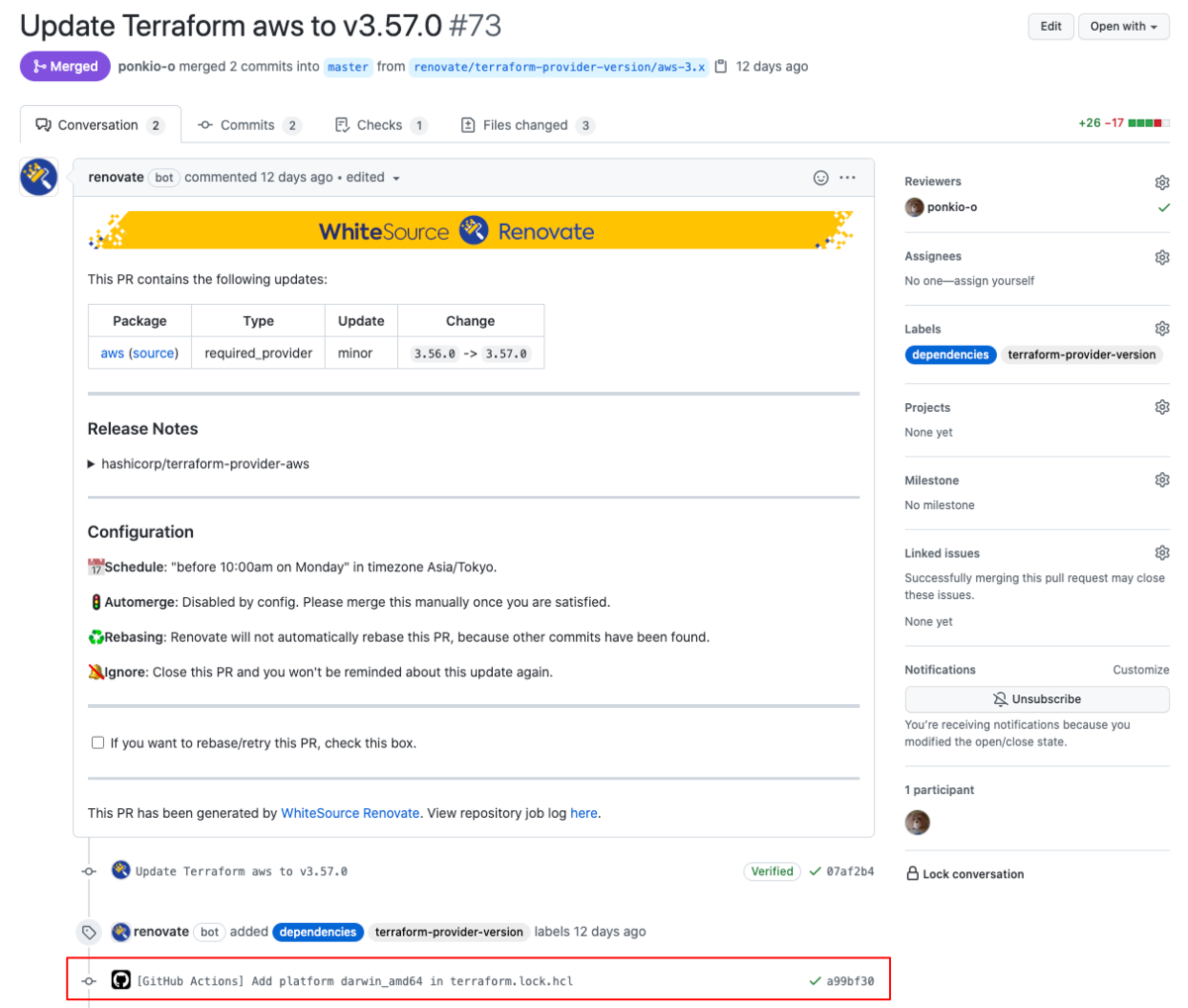
Task: Click the Unsubscribe notifications button
Action: click(1037, 699)
